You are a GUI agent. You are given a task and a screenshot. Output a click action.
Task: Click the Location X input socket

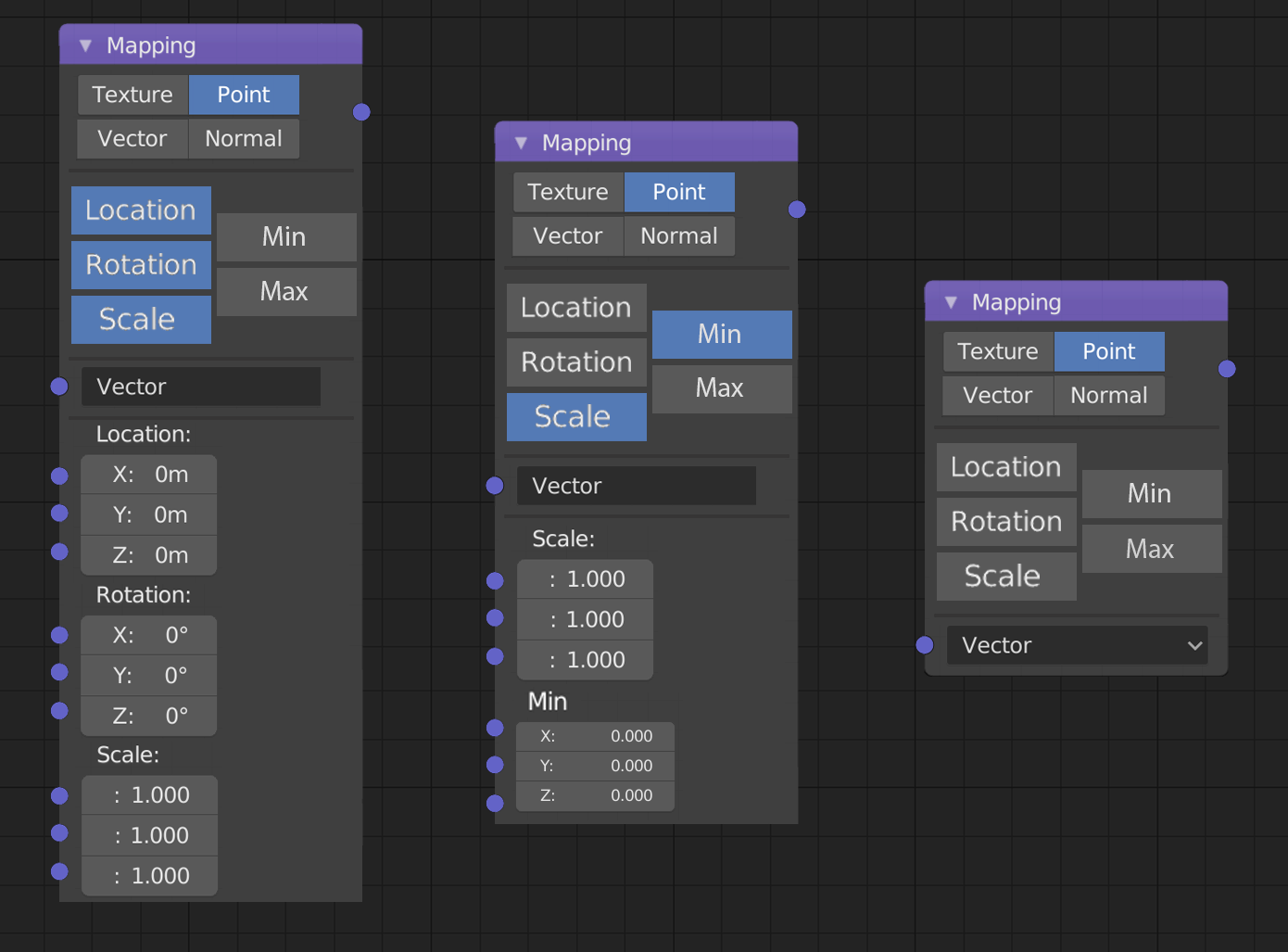59,476
